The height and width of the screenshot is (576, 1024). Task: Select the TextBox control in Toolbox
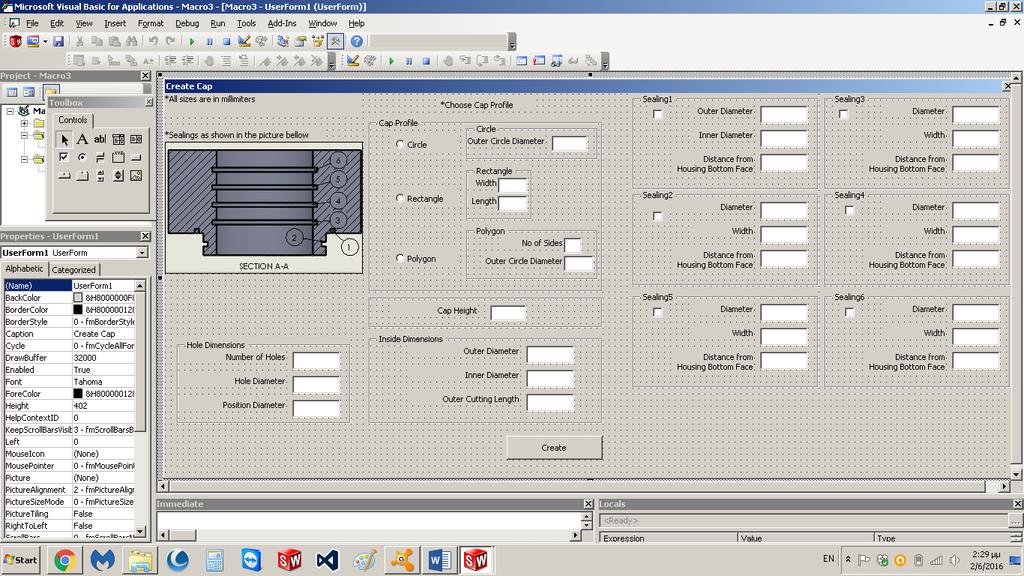tap(100, 139)
